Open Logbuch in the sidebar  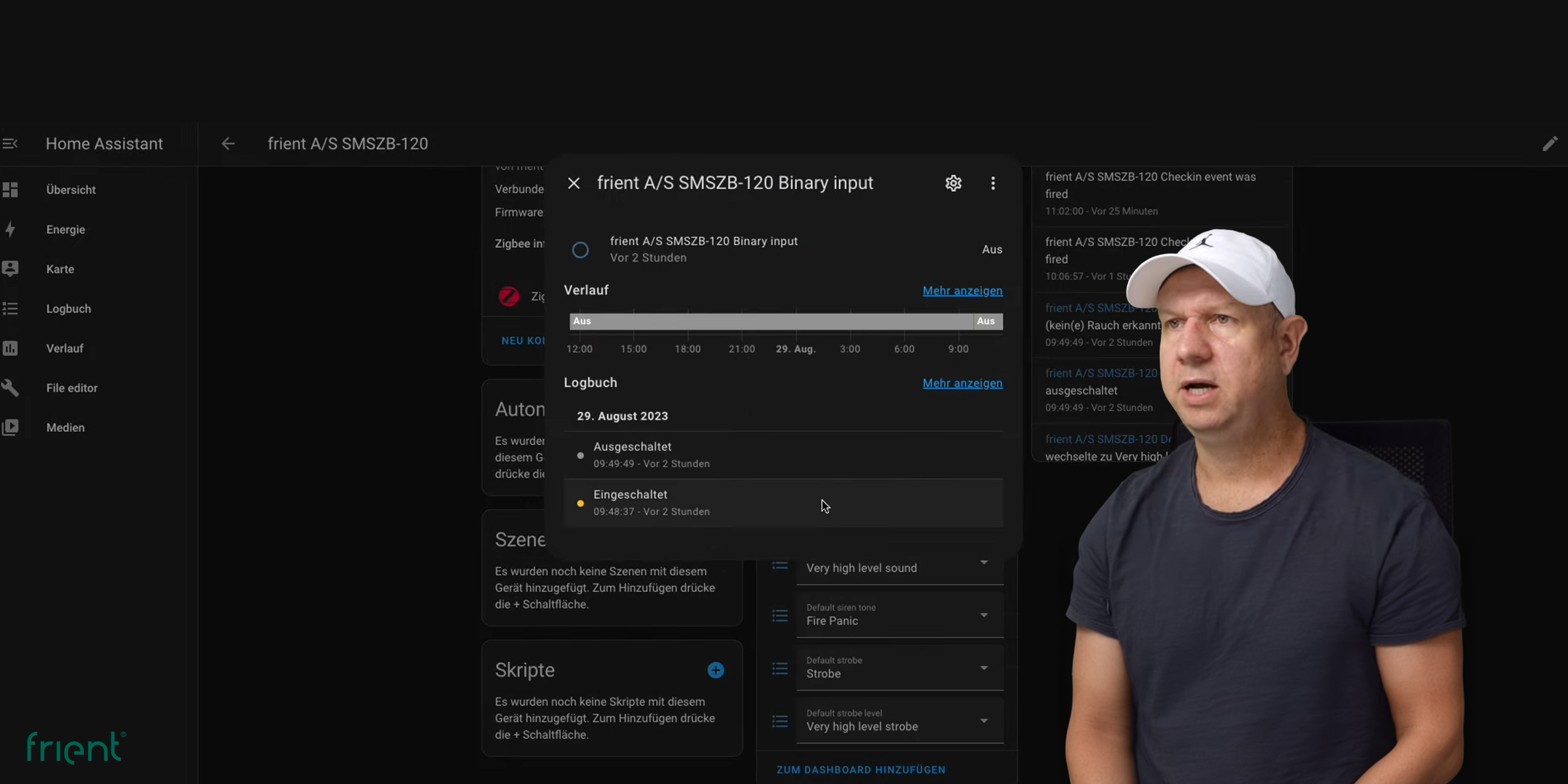[68, 309]
